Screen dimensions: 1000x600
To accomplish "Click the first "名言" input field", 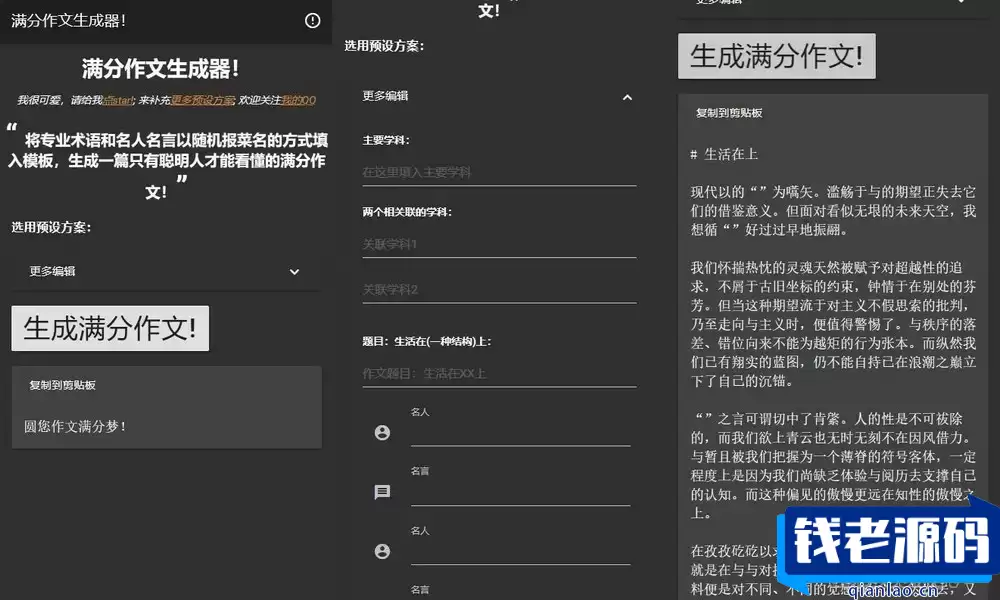I will click(x=520, y=493).
